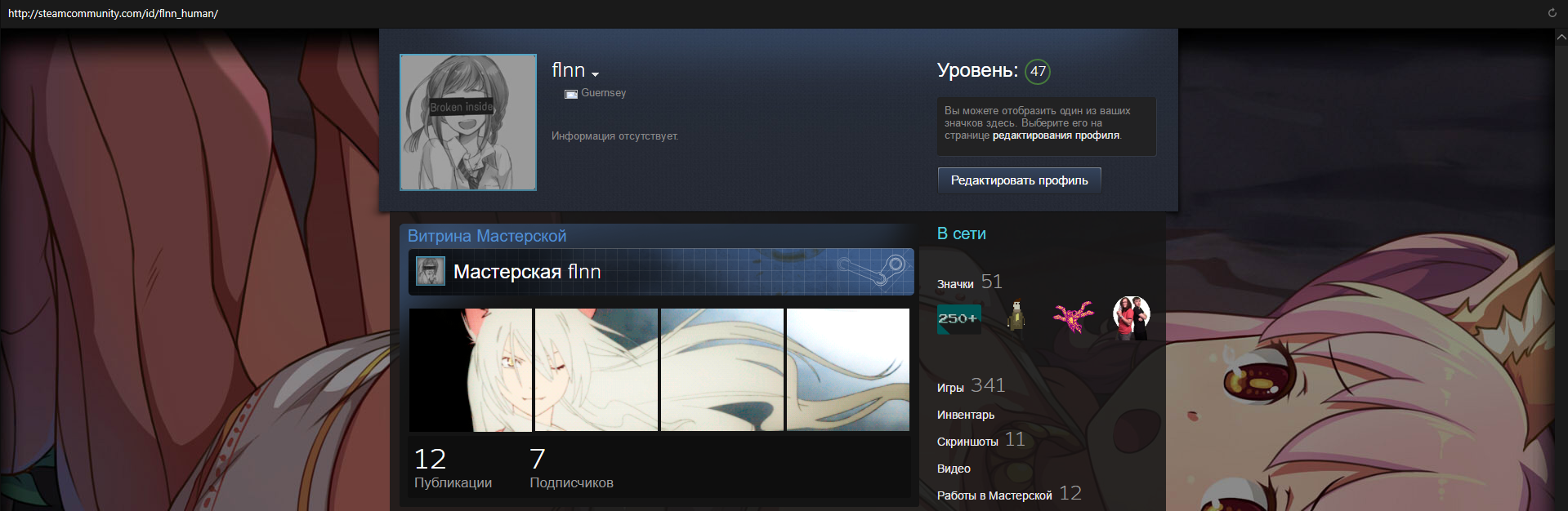This screenshot has height=511, width=1568.
Task: Open the Витрина Мастерской heading link
Action: click(487, 236)
